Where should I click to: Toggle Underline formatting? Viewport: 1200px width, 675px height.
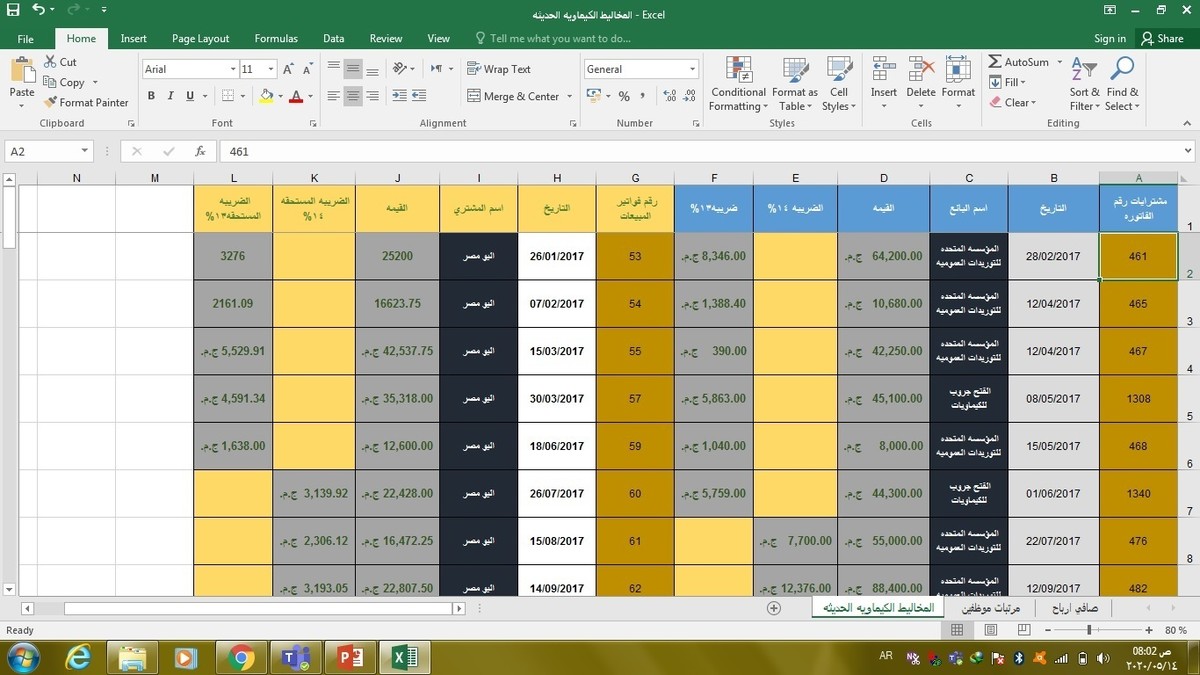[x=190, y=96]
